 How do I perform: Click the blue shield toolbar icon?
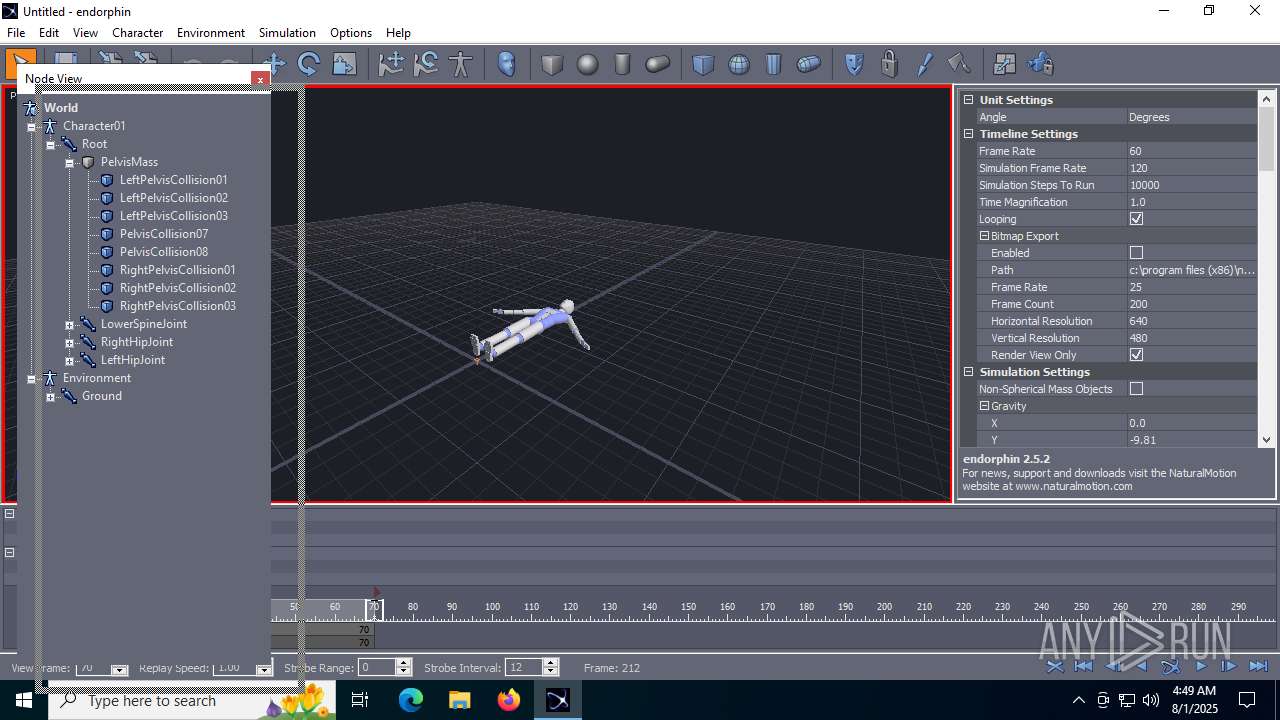855,64
